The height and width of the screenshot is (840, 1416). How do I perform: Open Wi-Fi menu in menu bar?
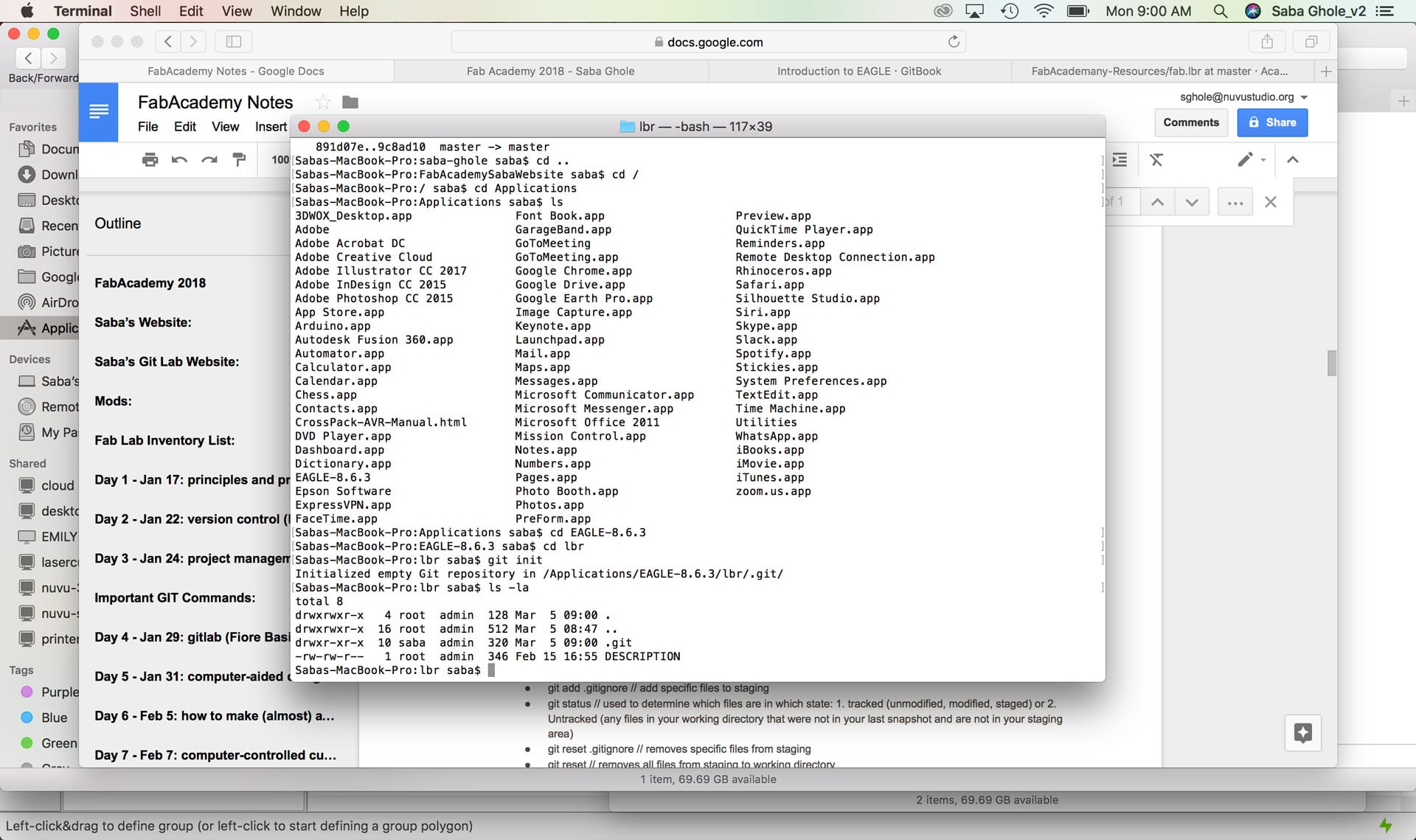pos(1044,11)
